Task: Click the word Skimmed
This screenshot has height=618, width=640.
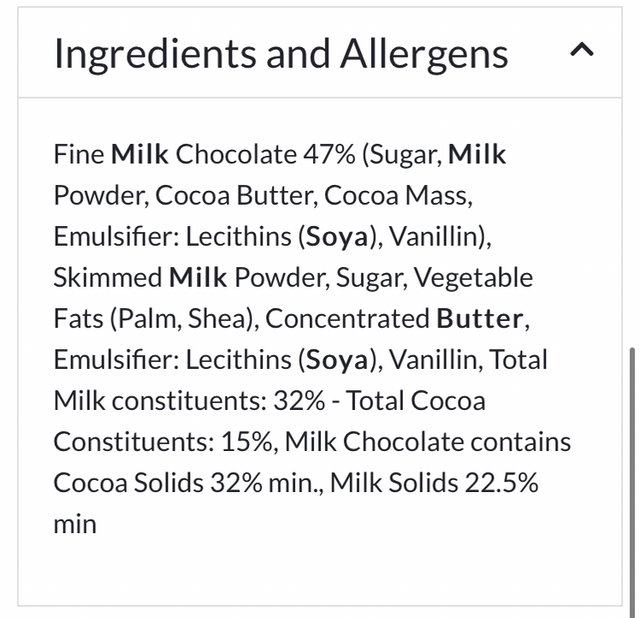Action: point(107,278)
